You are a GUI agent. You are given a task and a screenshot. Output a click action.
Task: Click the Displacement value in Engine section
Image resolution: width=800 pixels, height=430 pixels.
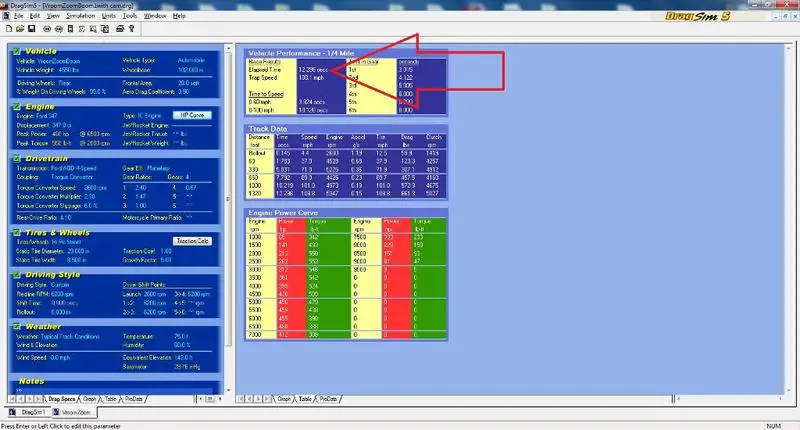click(x=61, y=125)
